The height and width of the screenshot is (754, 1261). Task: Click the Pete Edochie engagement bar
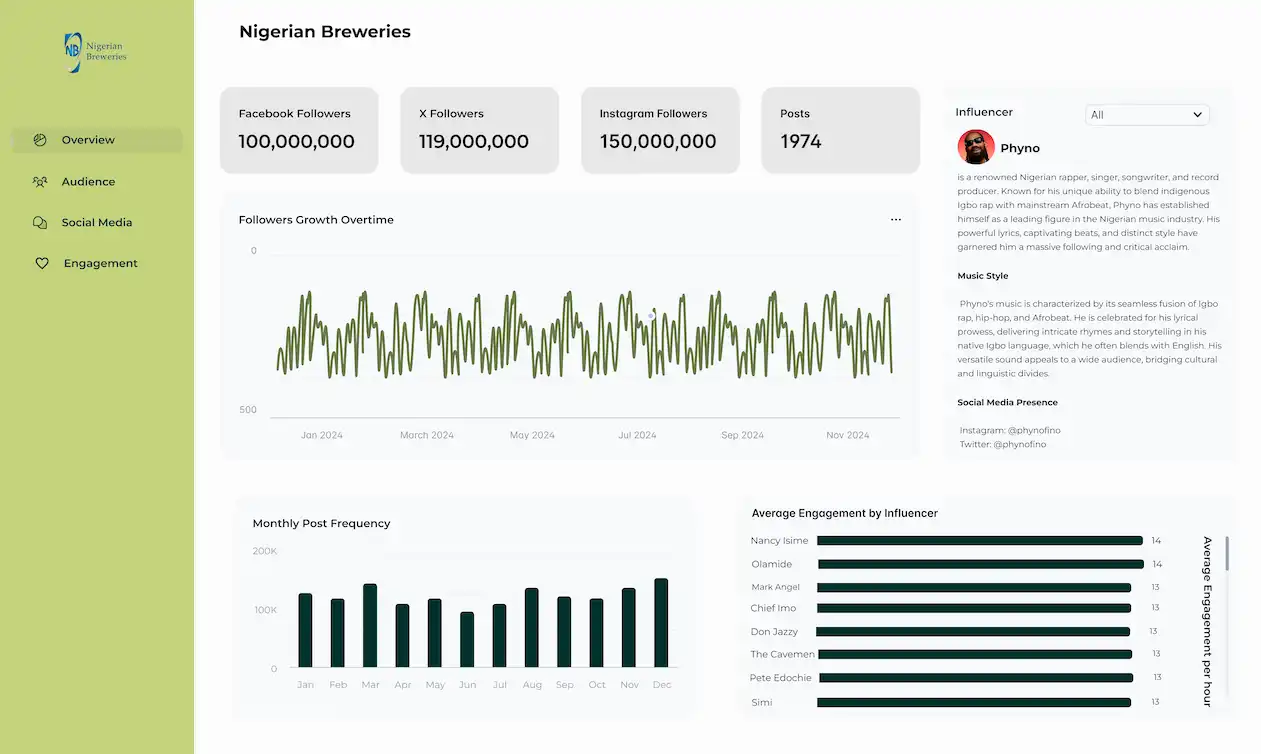coord(975,678)
